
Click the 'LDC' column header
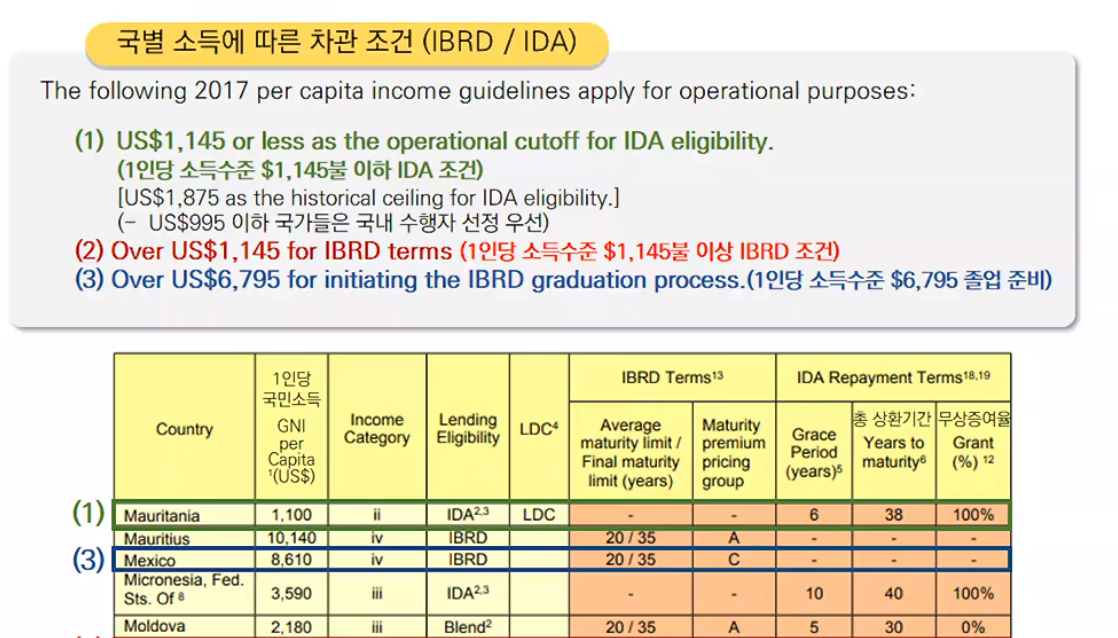pos(539,428)
